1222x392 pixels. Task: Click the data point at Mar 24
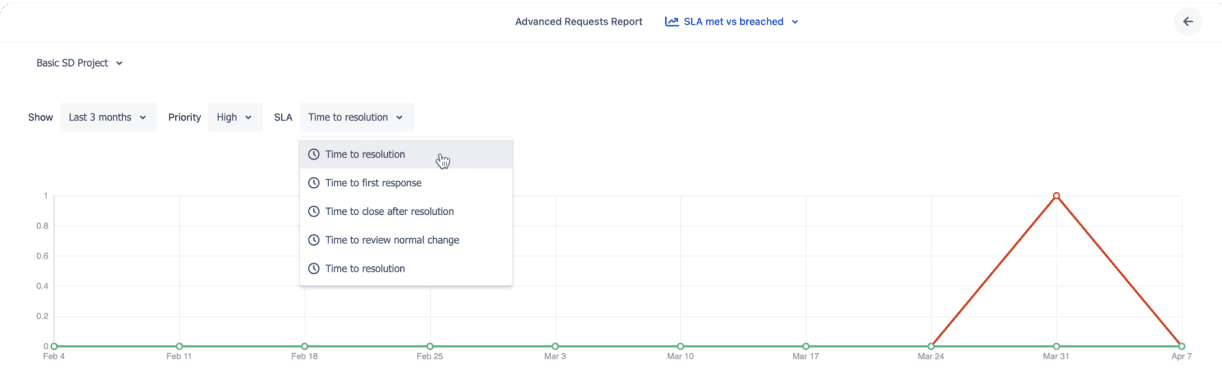coord(931,346)
